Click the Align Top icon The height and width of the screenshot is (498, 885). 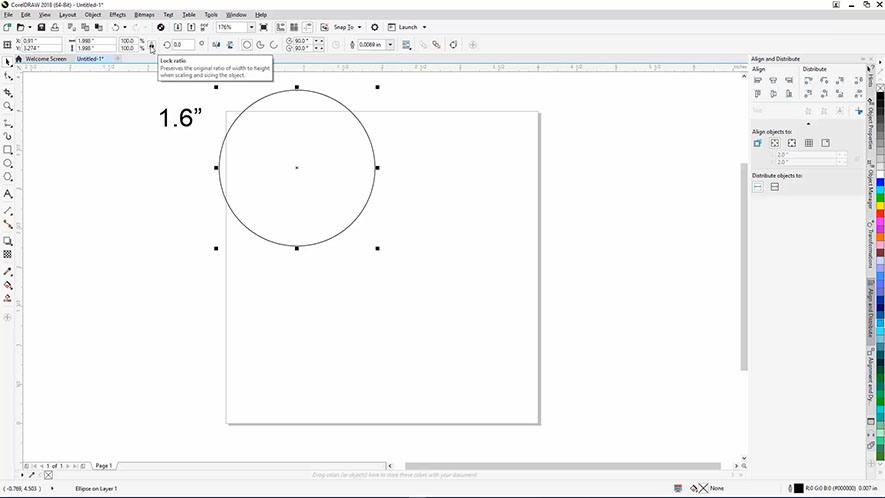coord(758,92)
